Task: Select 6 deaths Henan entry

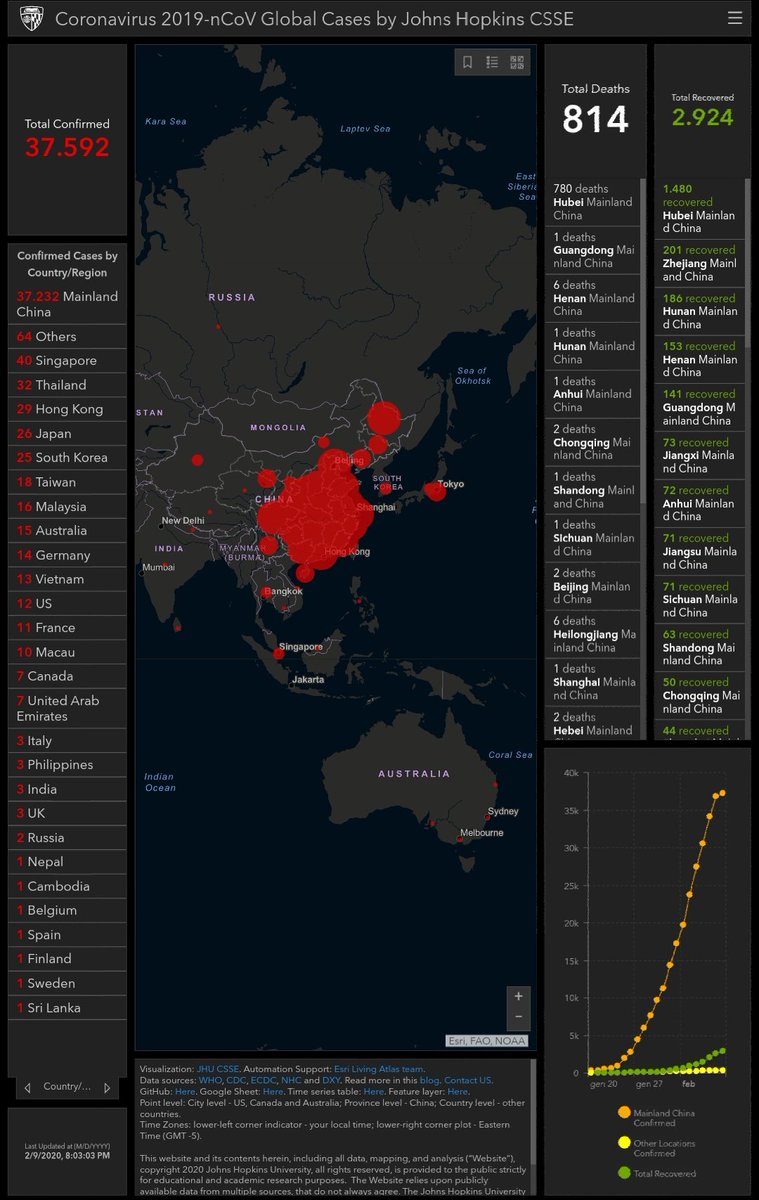Action: 593,298
